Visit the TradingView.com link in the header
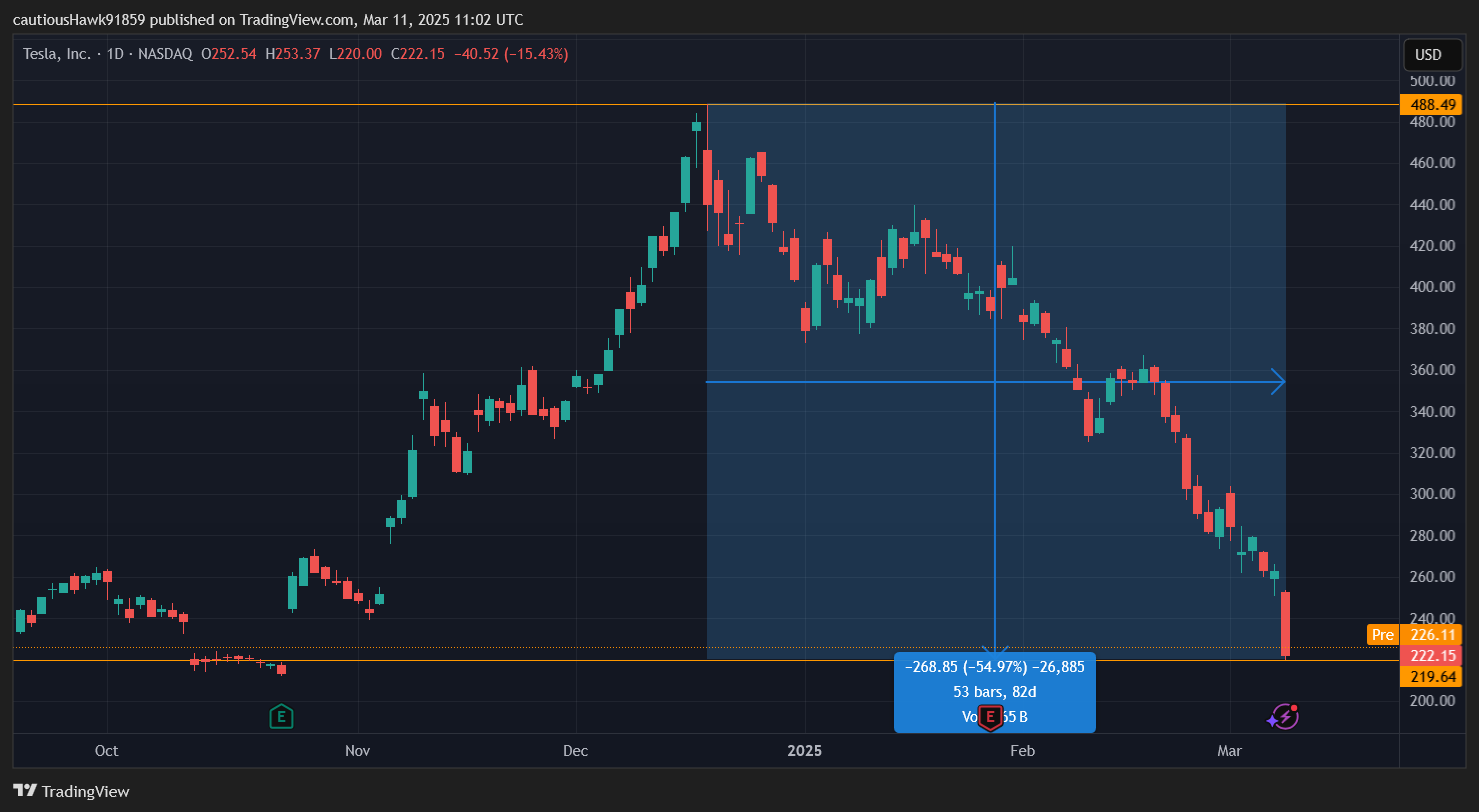Image resolution: width=1479 pixels, height=812 pixels. tap(295, 19)
